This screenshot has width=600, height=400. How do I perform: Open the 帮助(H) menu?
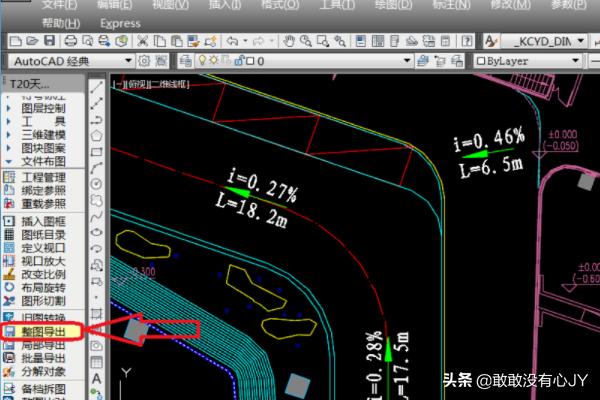pos(60,23)
